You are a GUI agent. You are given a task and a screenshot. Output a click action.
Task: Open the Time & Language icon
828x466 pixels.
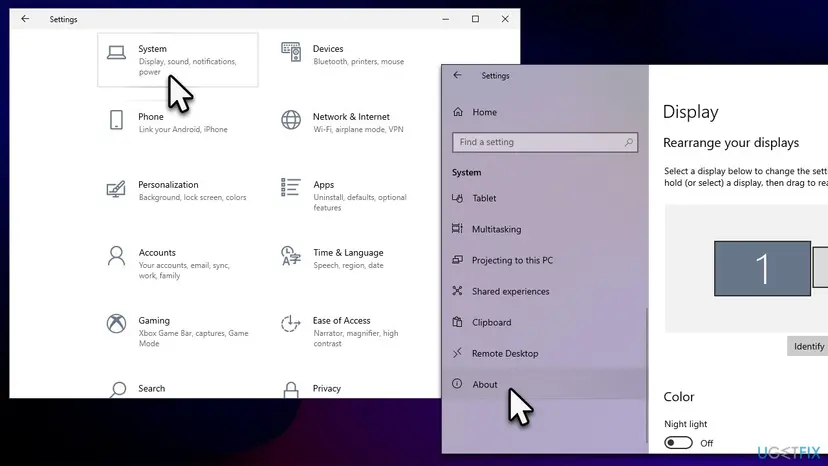pos(291,256)
